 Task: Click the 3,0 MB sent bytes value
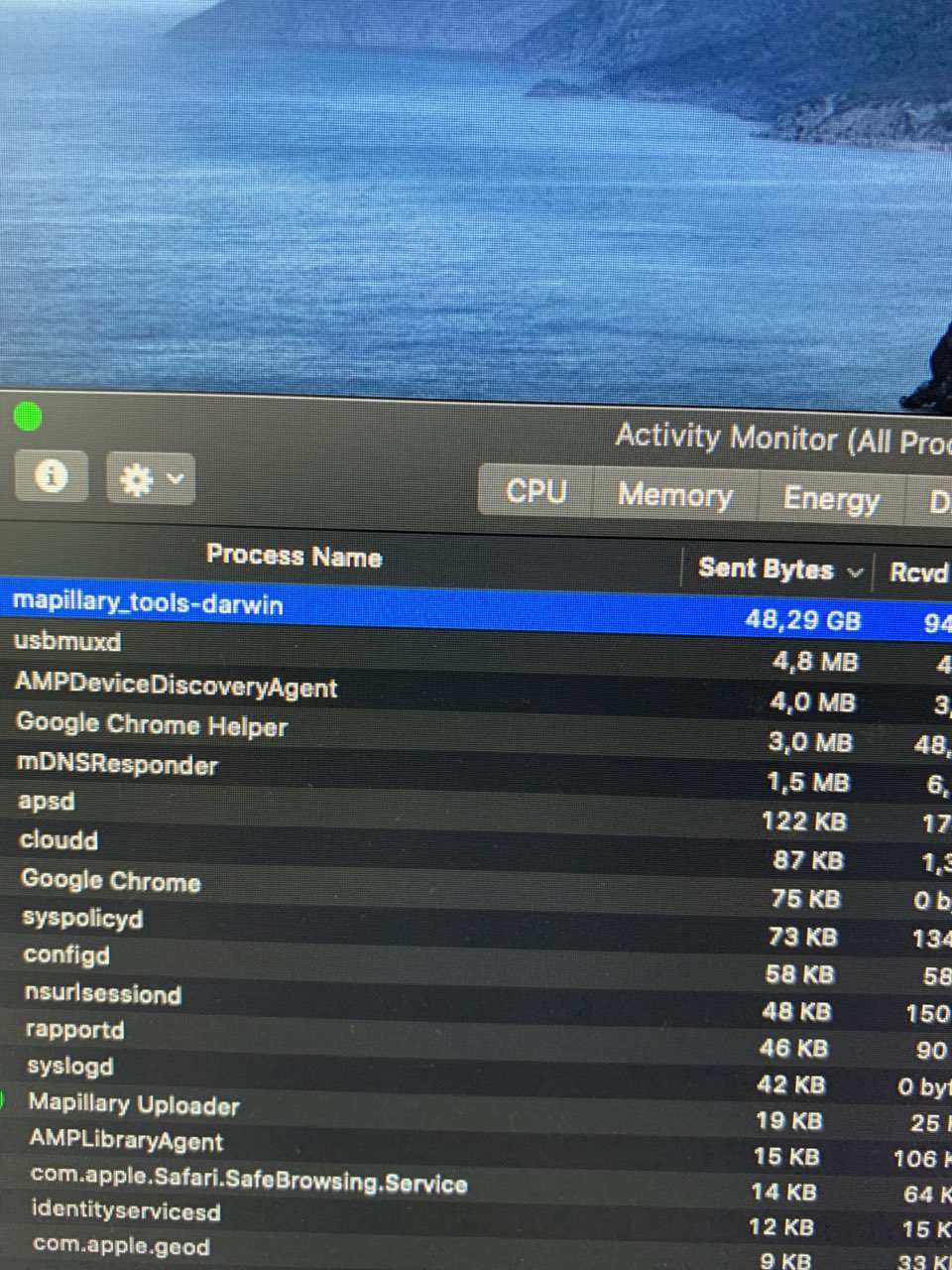point(810,742)
